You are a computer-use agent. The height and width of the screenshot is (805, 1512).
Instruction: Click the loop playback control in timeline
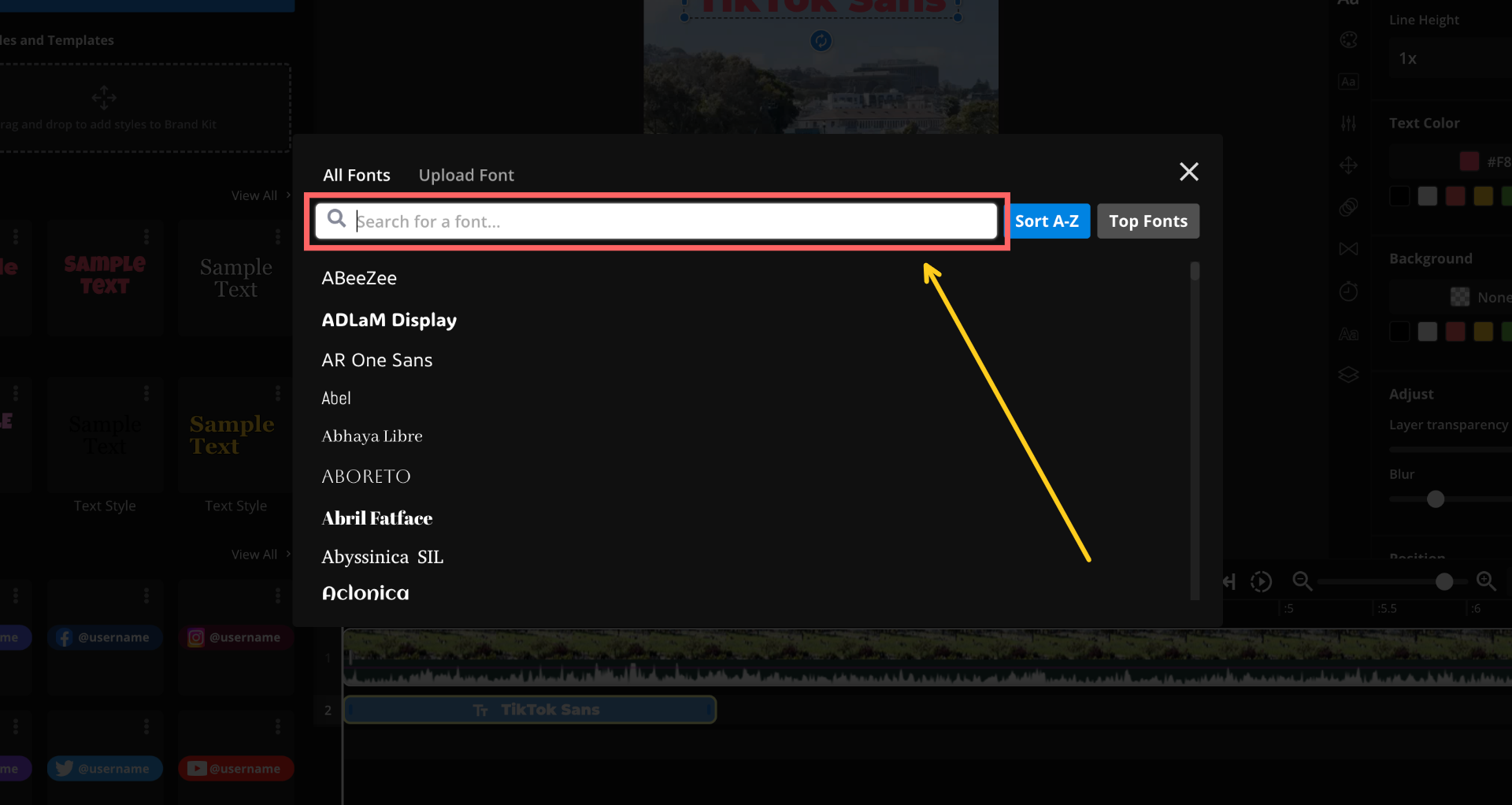point(1262,581)
